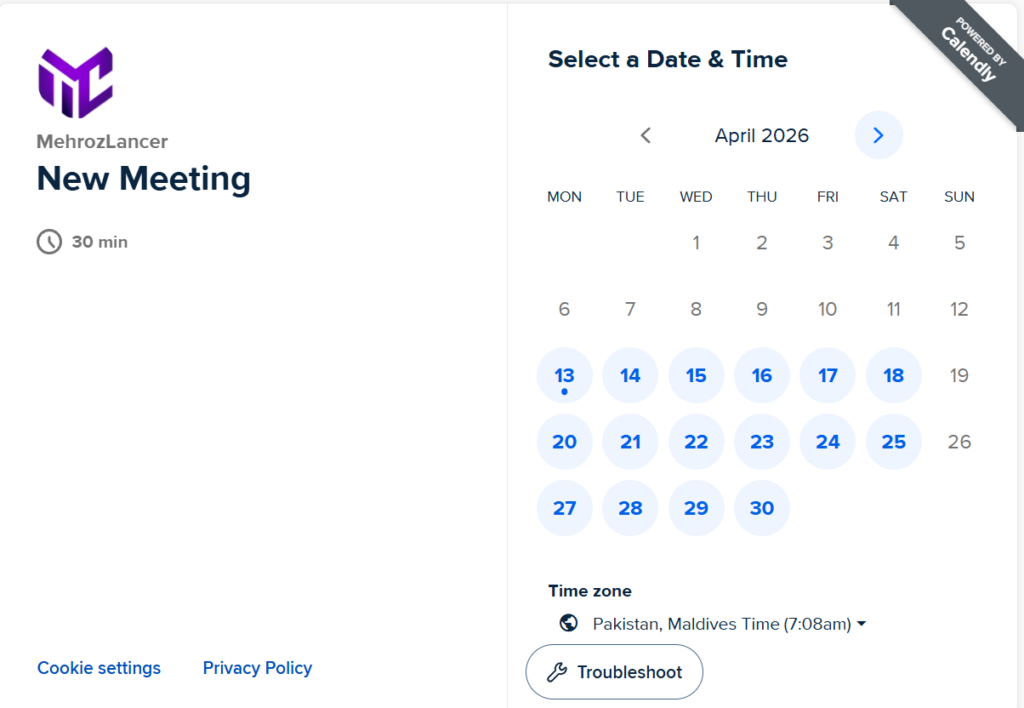Pick Wednesday April 22
This screenshot has height=708, width=1024.
click(x=696, y=442)
